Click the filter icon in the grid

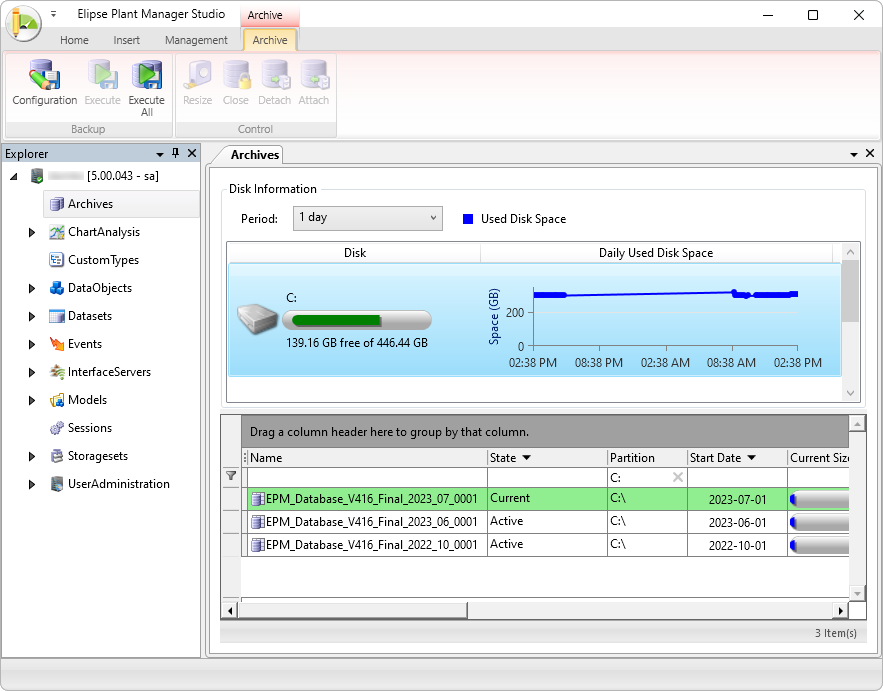point(231,477)
